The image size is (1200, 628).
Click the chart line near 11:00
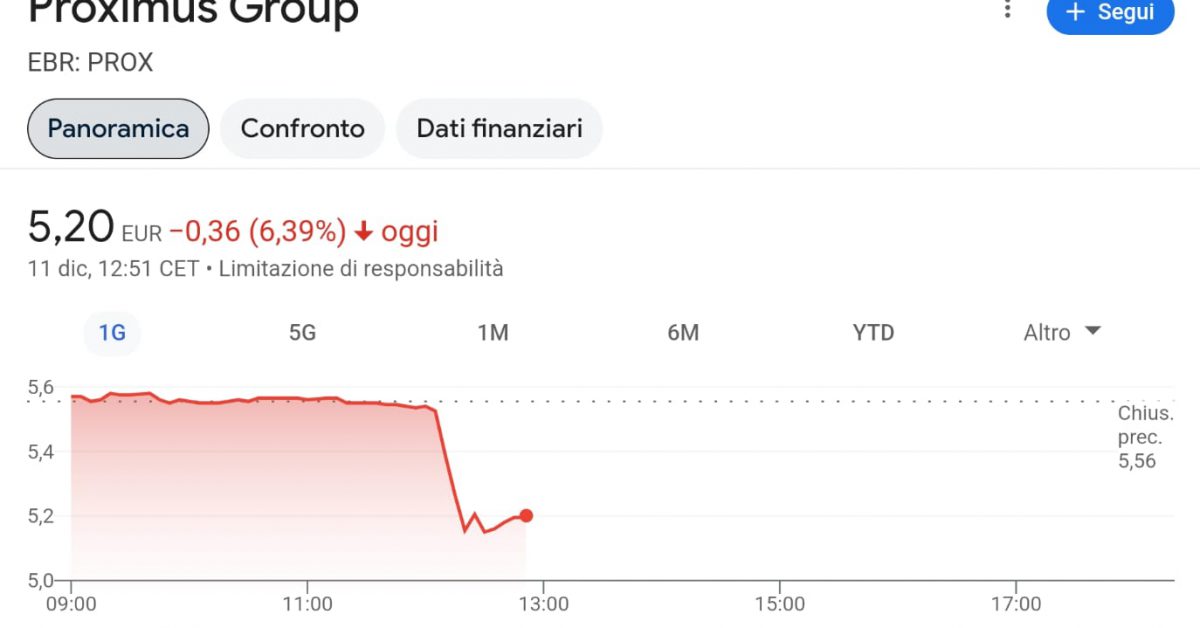coord(308,399)
